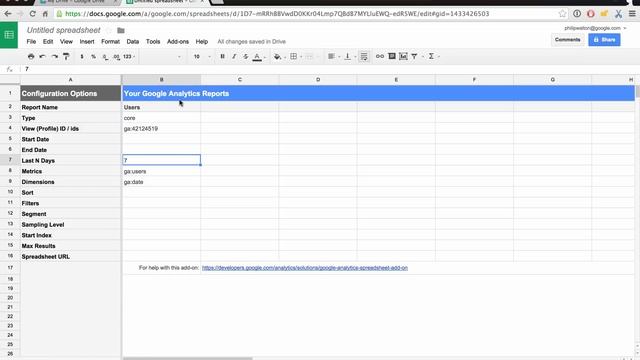This screenshot has width=640, height=360.
Task: Insert a comment
Action: pyautogui.click(x=392, y=56)
